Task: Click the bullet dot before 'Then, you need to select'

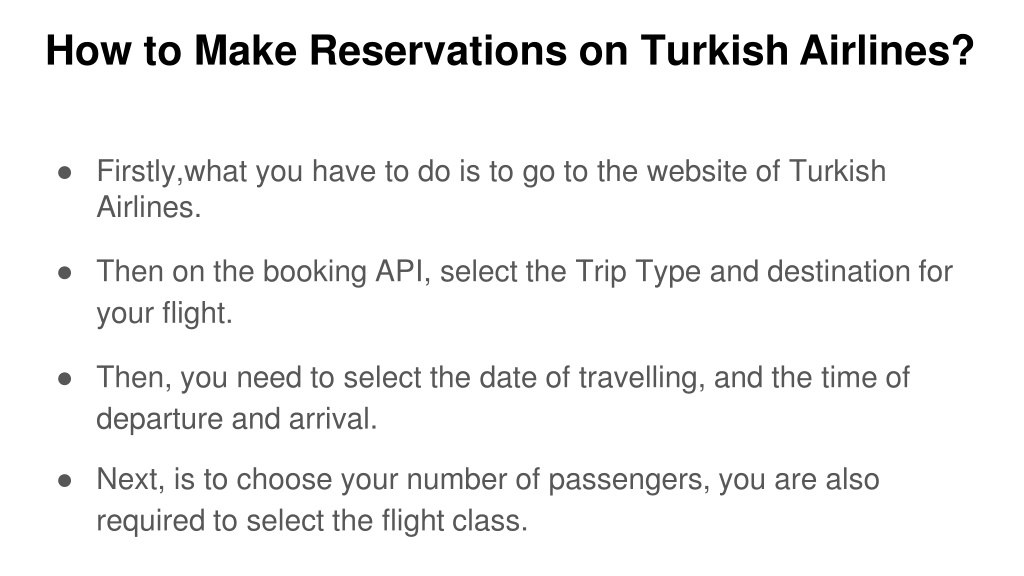Action: click(x=65, y=379)
